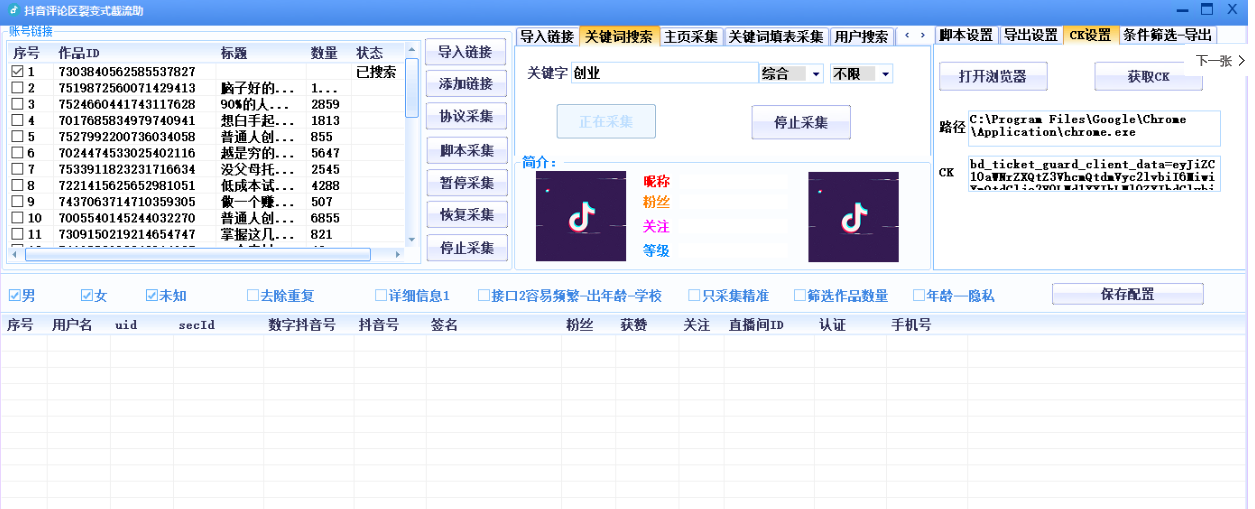Enable the 筛选作品数量 checkbox

(800, 295)
